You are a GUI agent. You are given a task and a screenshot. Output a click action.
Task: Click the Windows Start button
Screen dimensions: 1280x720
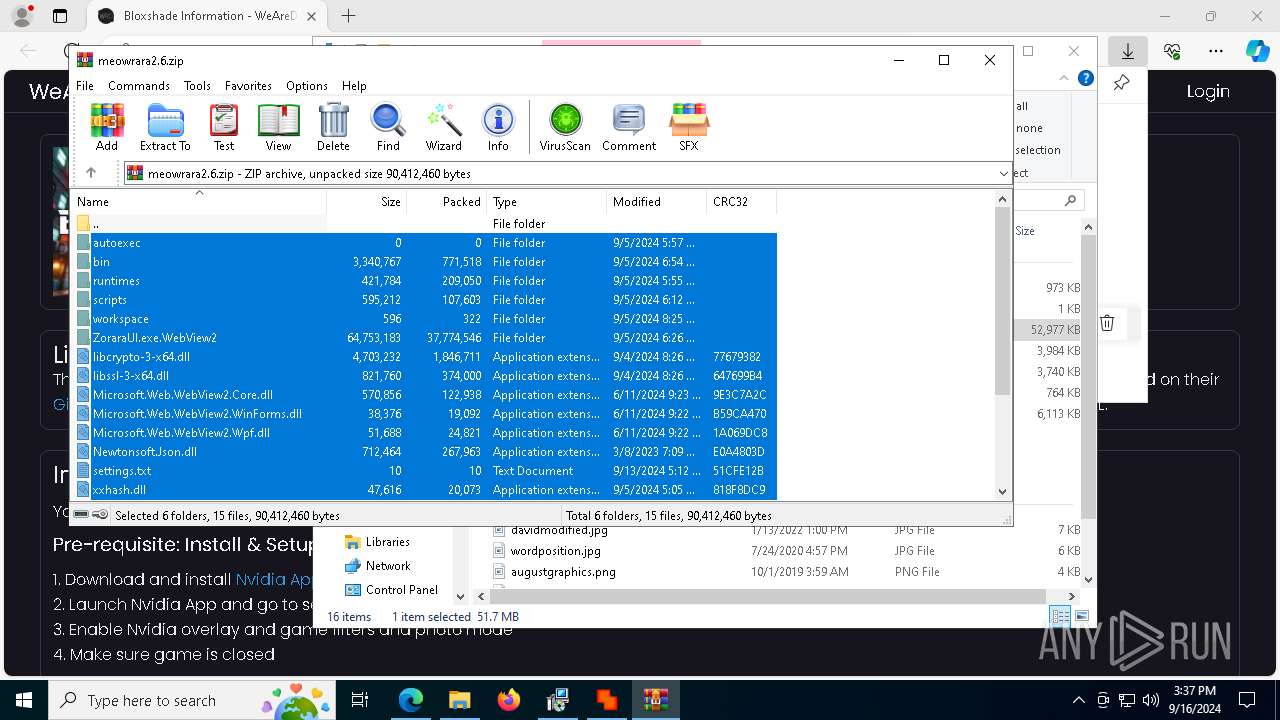(x=24, y=700)
